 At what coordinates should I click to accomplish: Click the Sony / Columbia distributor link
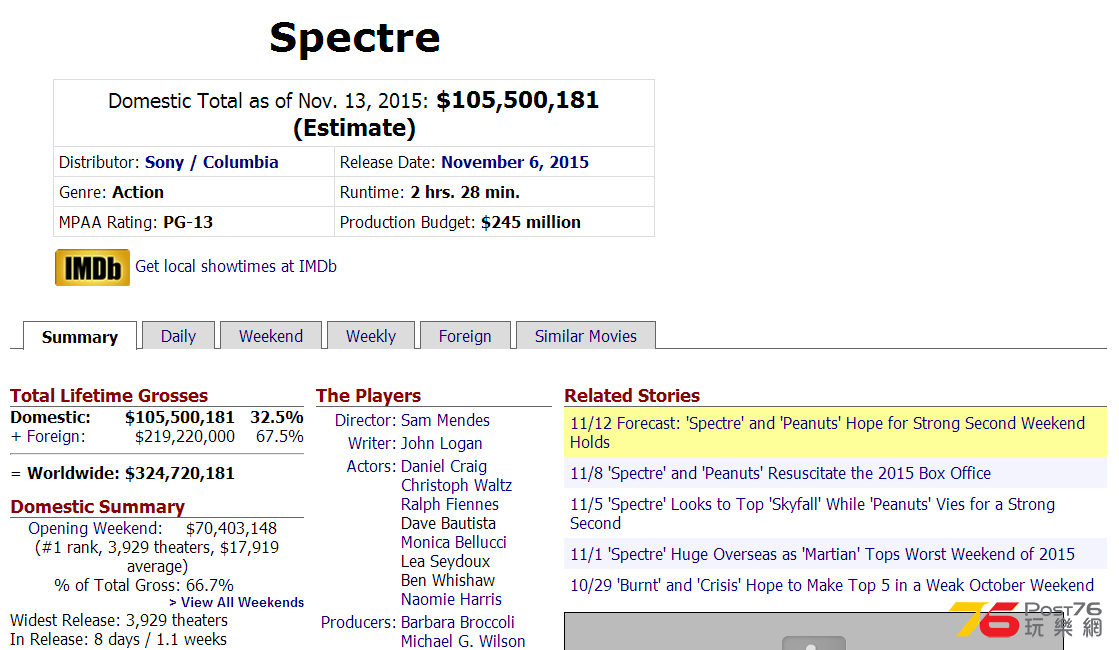(211, 162)
